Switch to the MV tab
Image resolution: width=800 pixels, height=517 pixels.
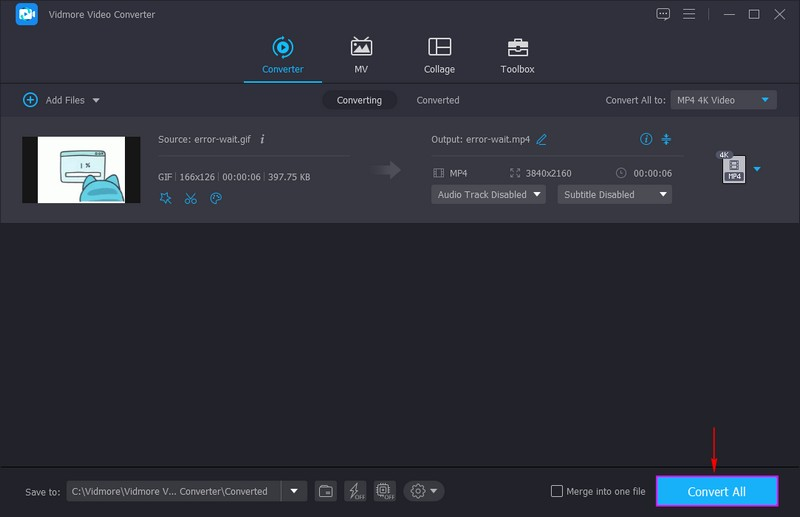pos(361,56)
